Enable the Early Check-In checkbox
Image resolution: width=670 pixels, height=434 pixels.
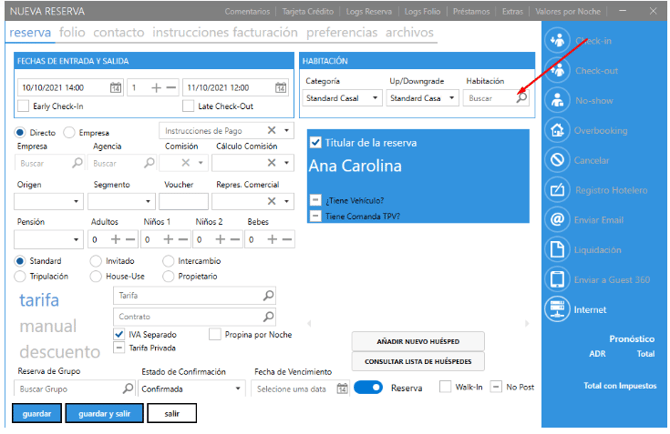pyautogui.click(x=24, y=106)
